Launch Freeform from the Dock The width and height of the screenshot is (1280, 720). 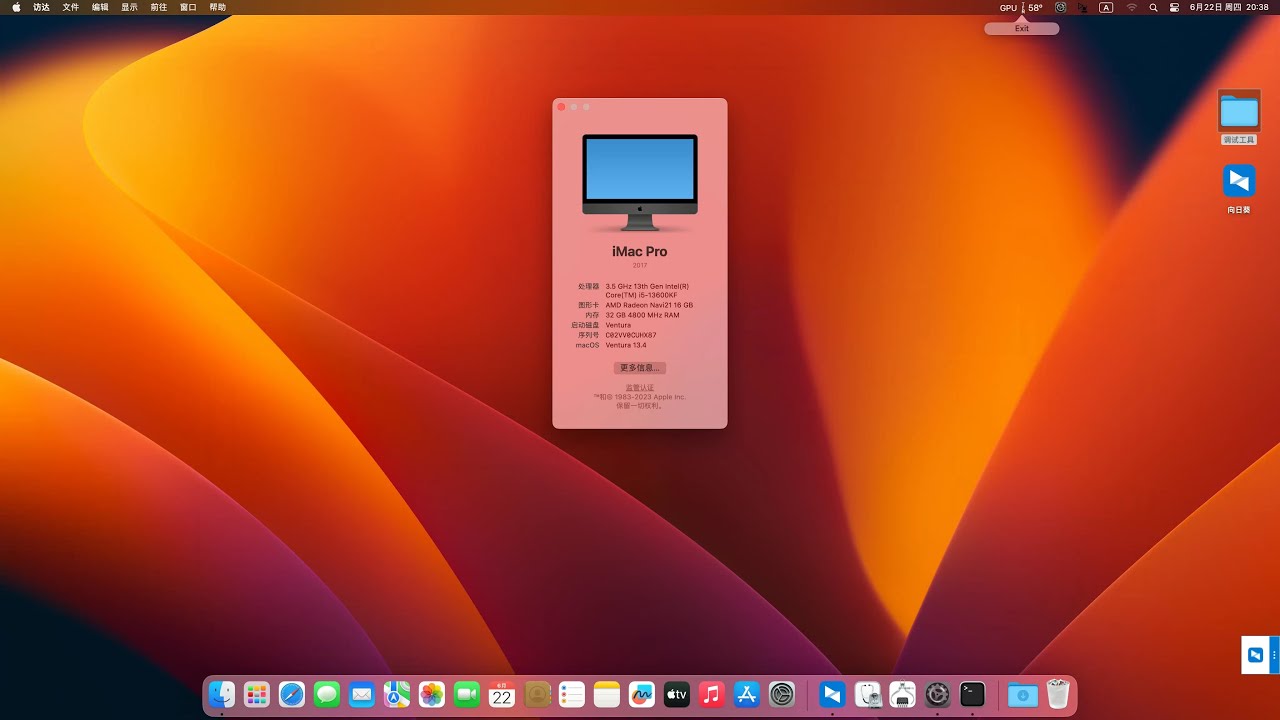pos(642,694)
